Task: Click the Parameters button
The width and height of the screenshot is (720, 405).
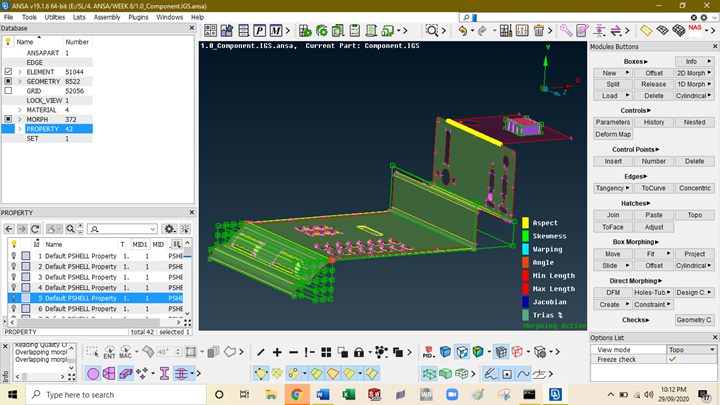Action: tap(613, 122)
